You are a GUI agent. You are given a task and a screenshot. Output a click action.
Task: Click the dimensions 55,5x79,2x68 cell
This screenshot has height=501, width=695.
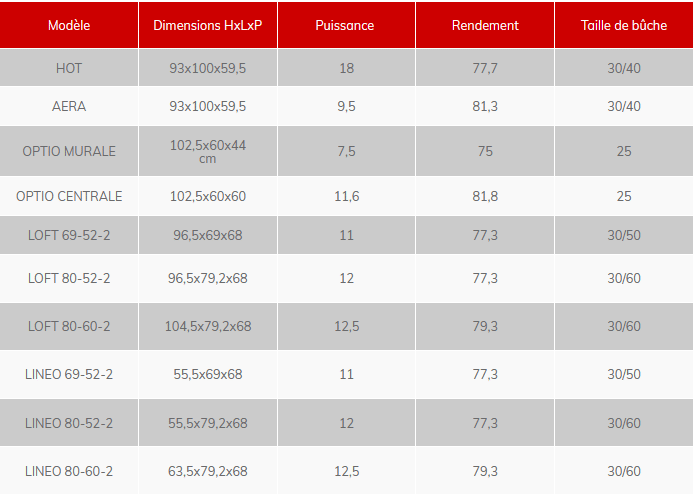(208, 423)
